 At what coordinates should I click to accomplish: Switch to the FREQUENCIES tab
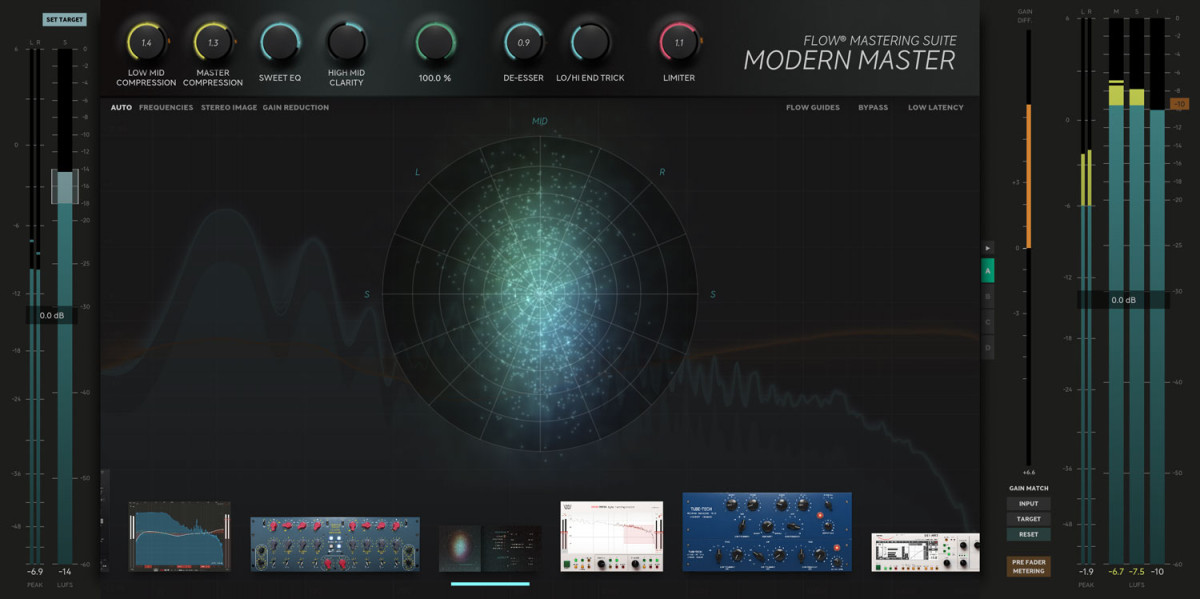click(166, 107)
